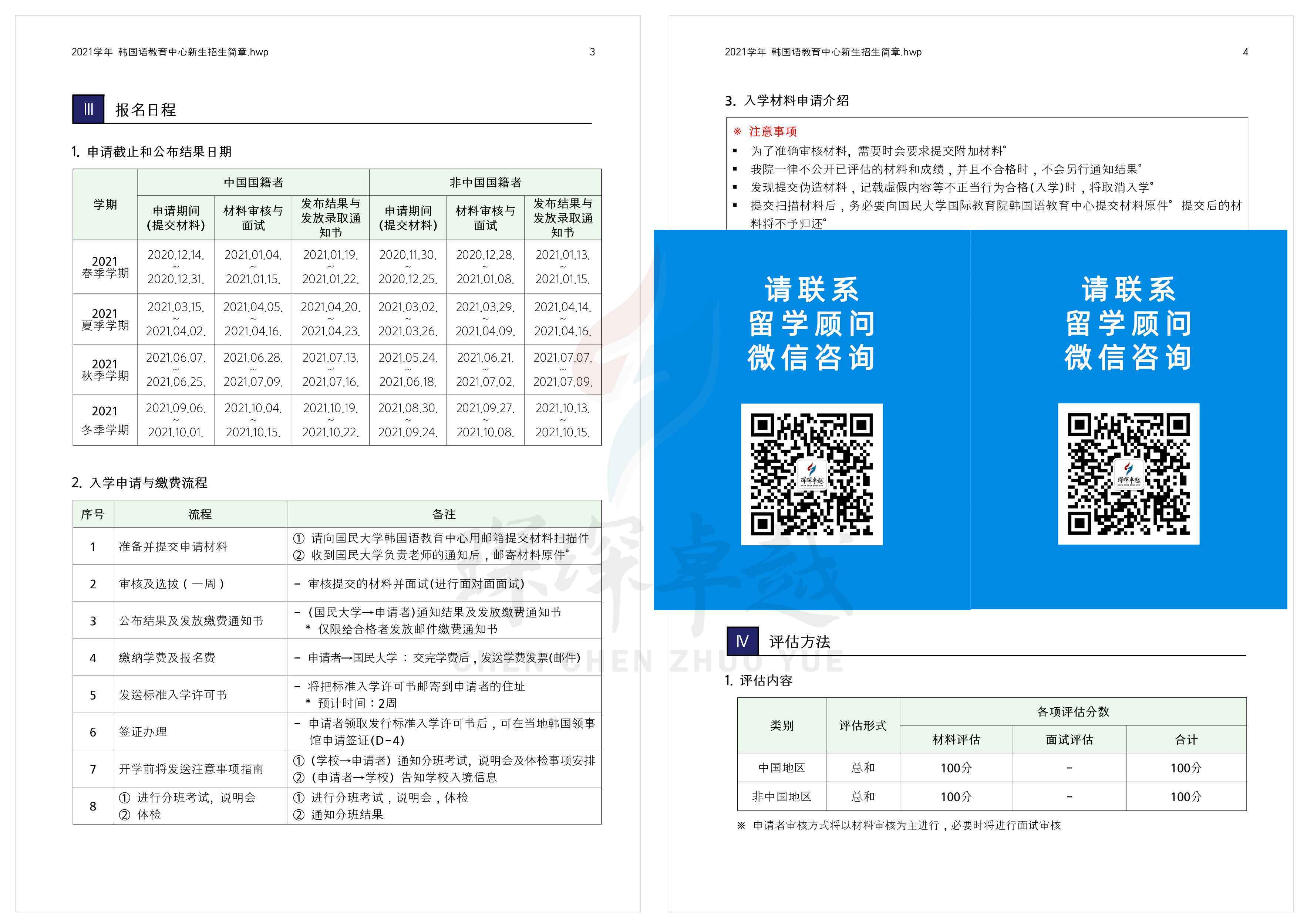This screenshot has height=924, width=1307.
Task: Click the cell '2021.03.15. ~ 2021.04.02.'
Action: (176, 319)
